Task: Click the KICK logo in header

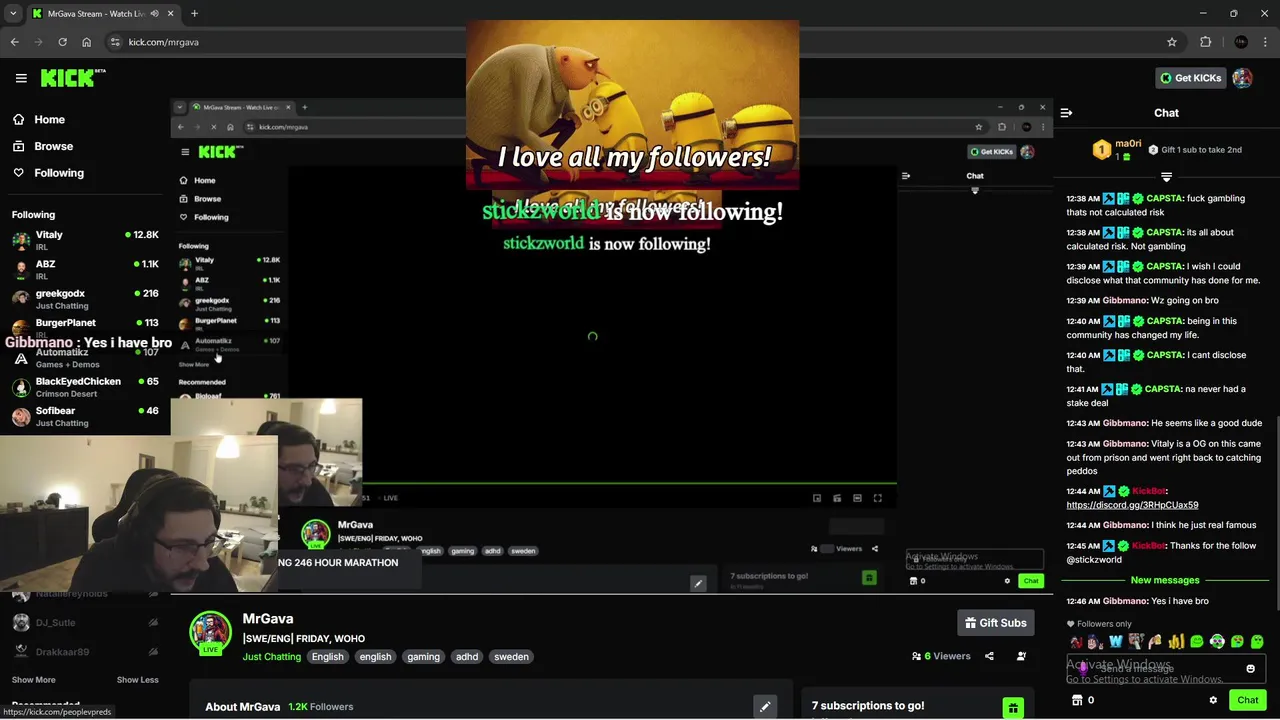Action: click(73, 78)
